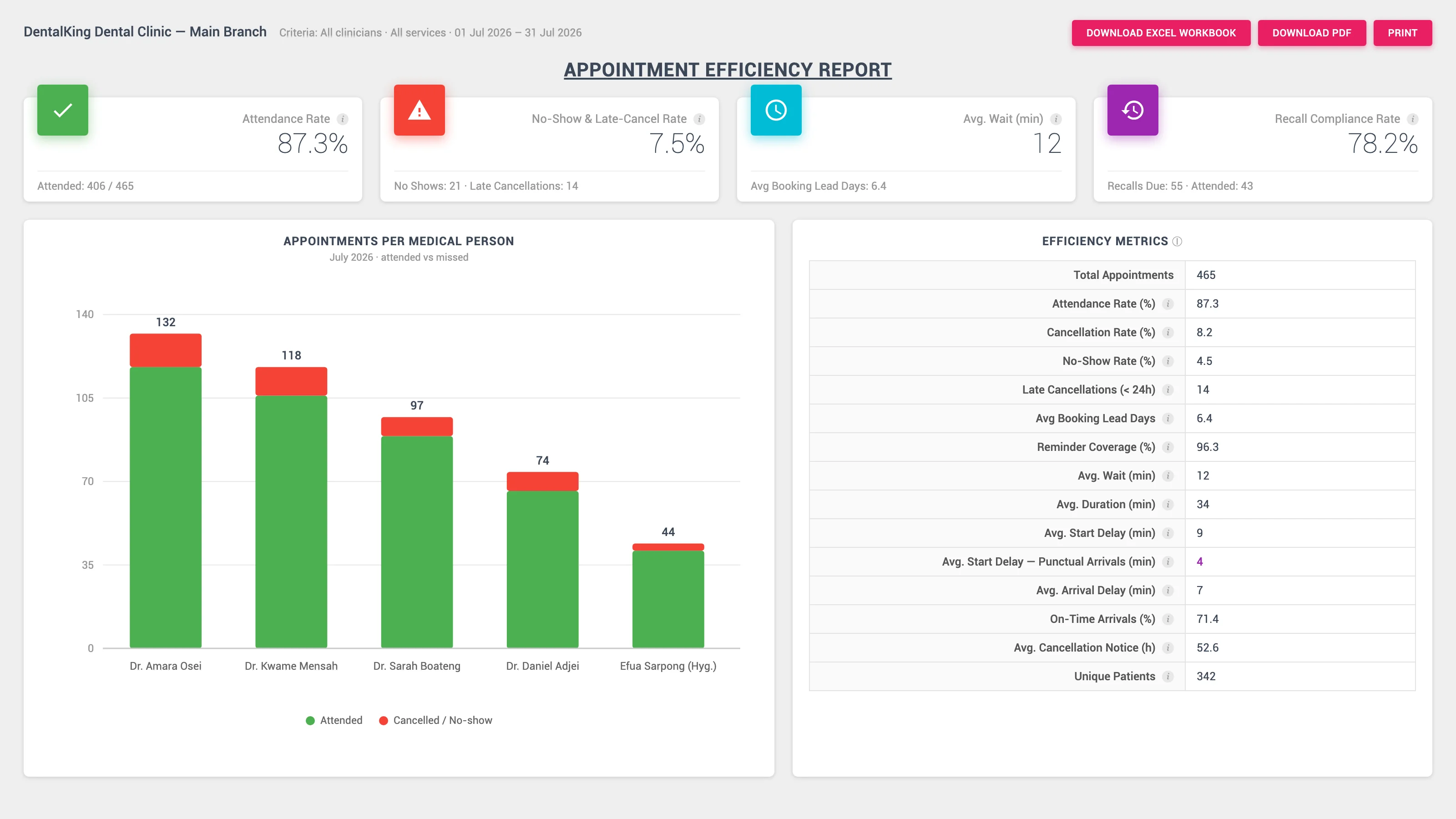Screen dimensions: 1456x819
Task: Click Dr. Sarah Boateng's green attended bar
Action: pos(417,541)
